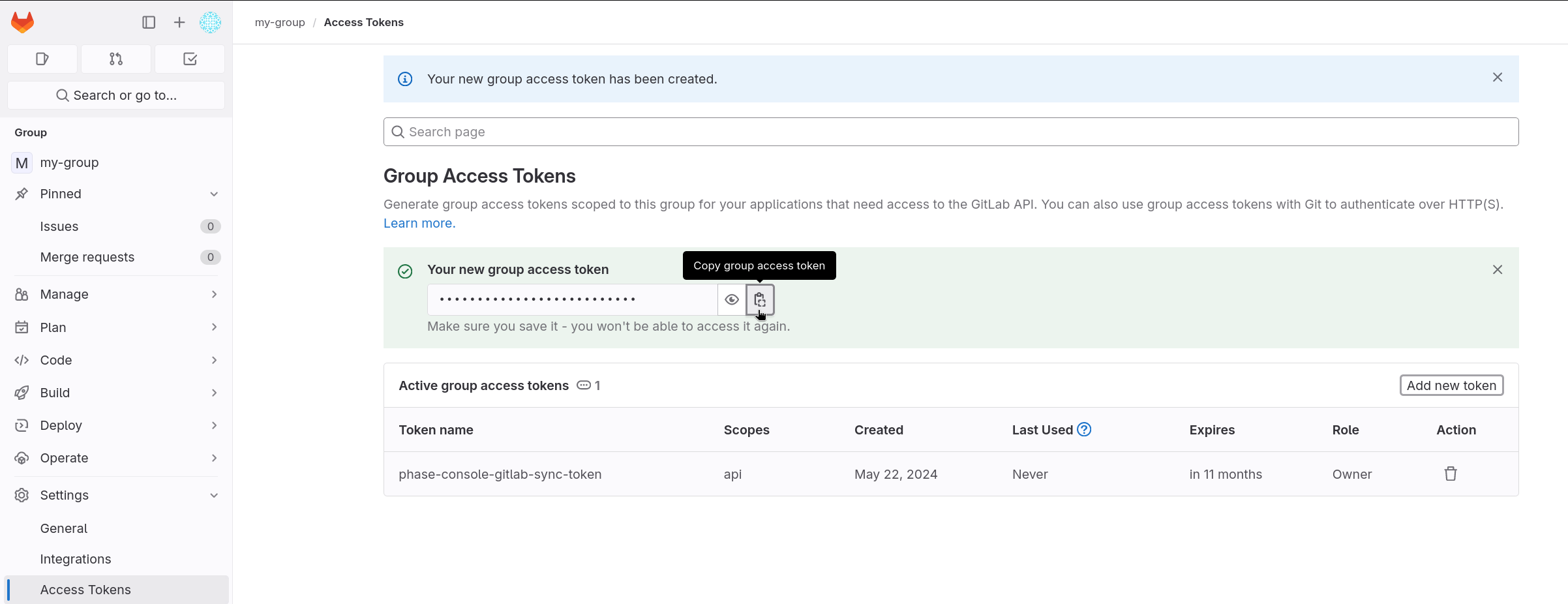The width and height of the screenshot is (1568, 604).
Task: Click the Add new token button
Action: tap(1451, 385)
